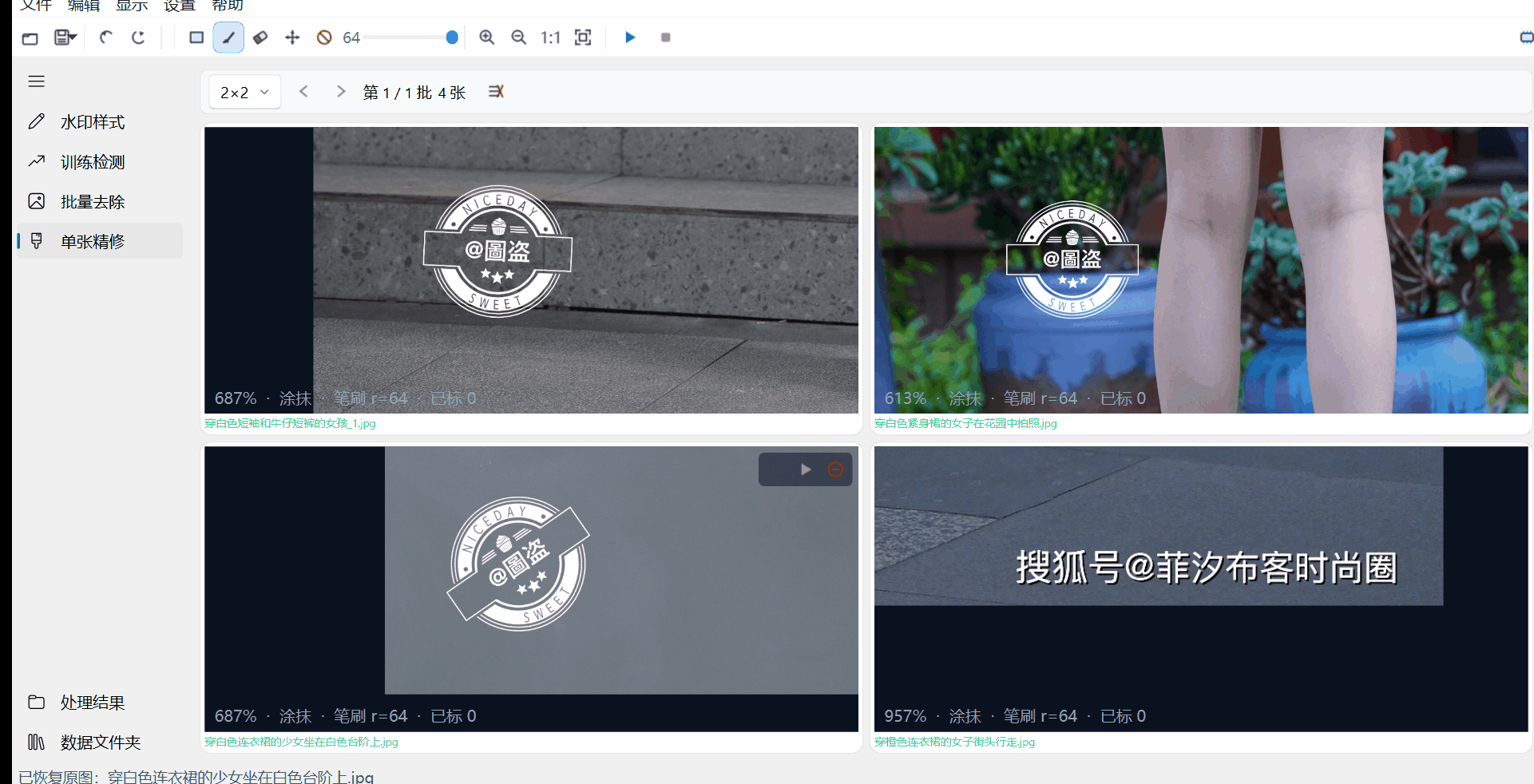Open the 单张精修 sidebar page

100,241
